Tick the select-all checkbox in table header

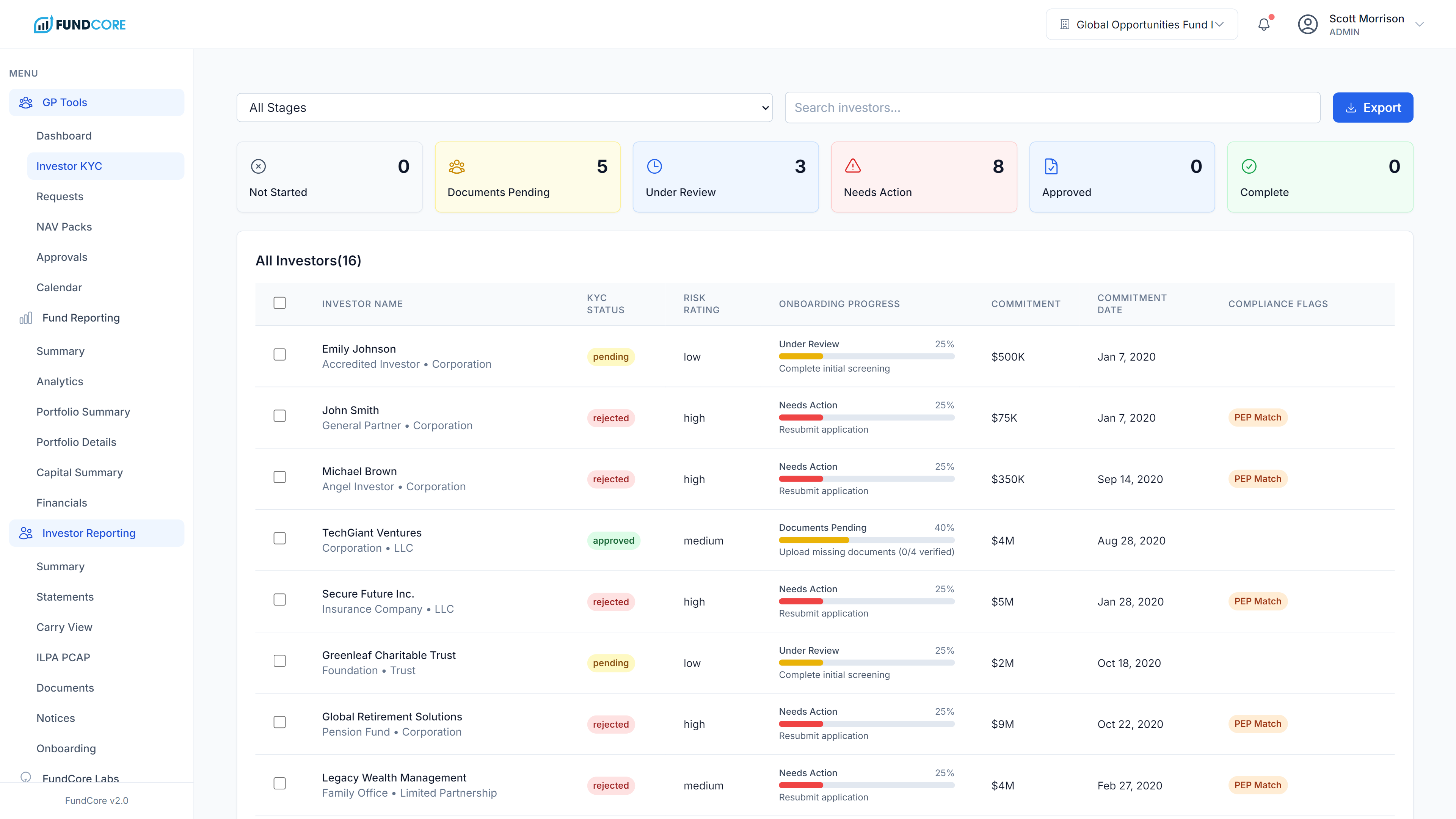pos(279,303)
